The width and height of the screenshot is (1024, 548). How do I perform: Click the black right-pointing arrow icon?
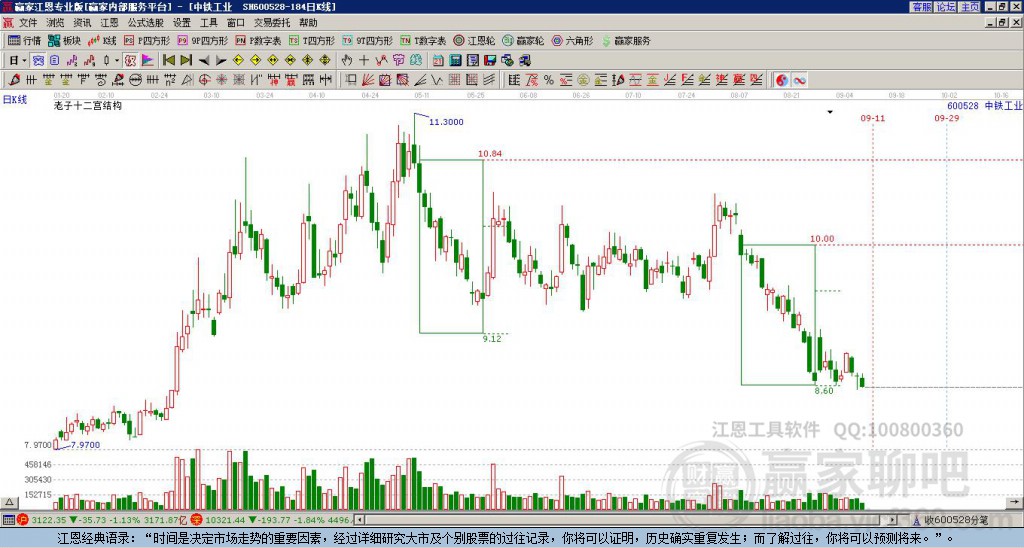coord(221,61)
